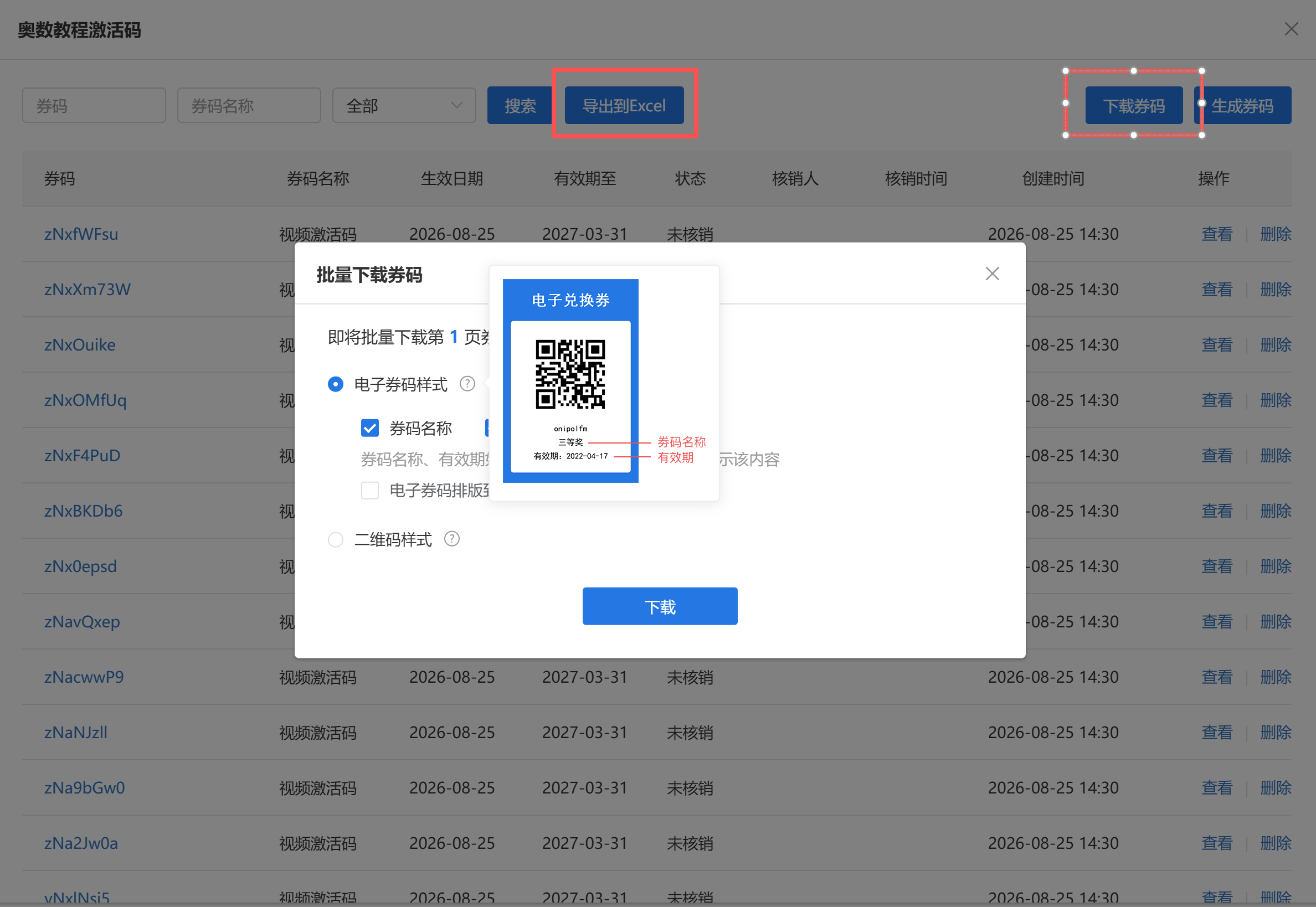Viewport: 1316px width, 907px height.
Task: Click 查看 in the zNxXm73W row
Action: click(1216, 289)
